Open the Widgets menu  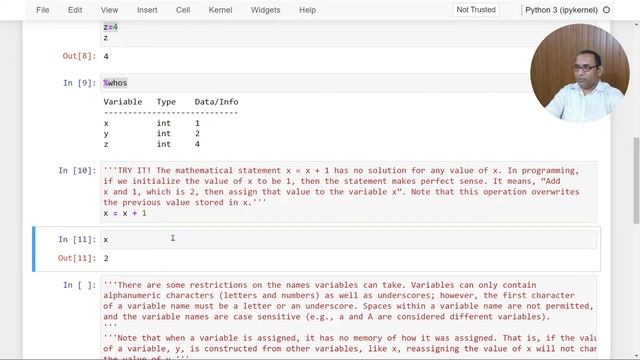coord(265,10)
